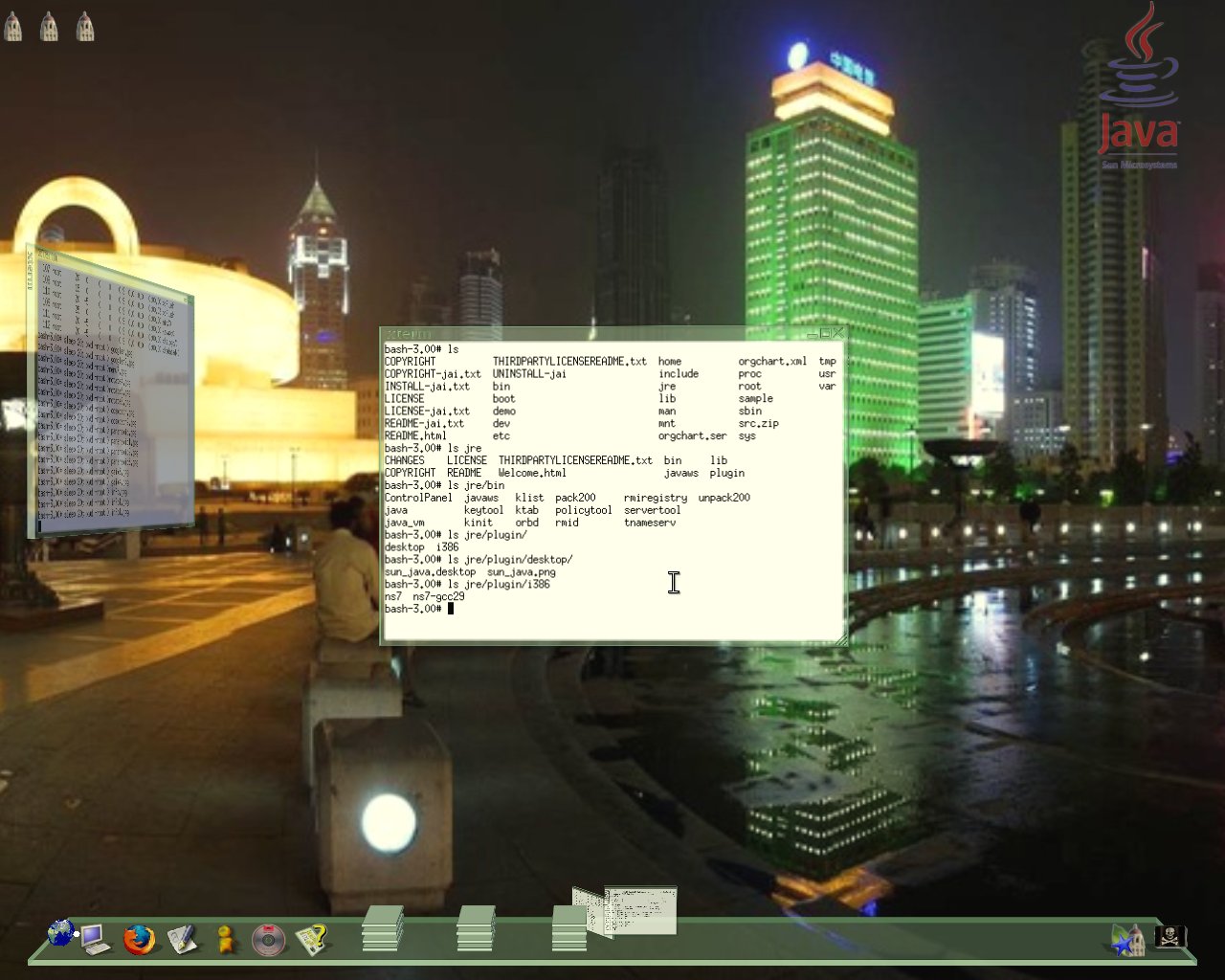Select the second window stack in the taskbar

pyautogui.click(x=476, y=928)
